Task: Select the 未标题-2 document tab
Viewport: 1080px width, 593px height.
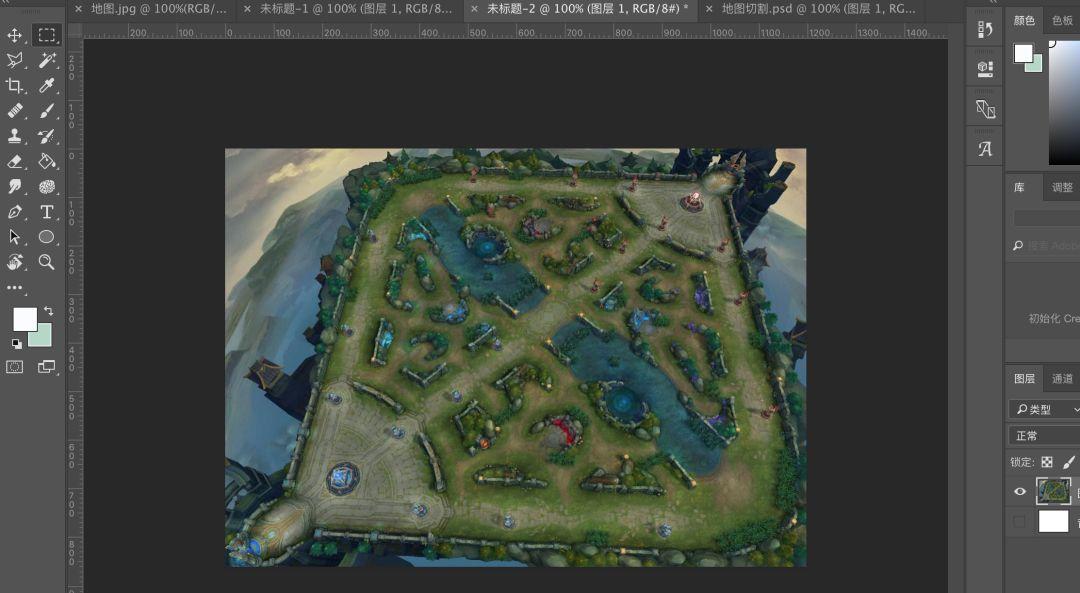Action: (588, 9)
